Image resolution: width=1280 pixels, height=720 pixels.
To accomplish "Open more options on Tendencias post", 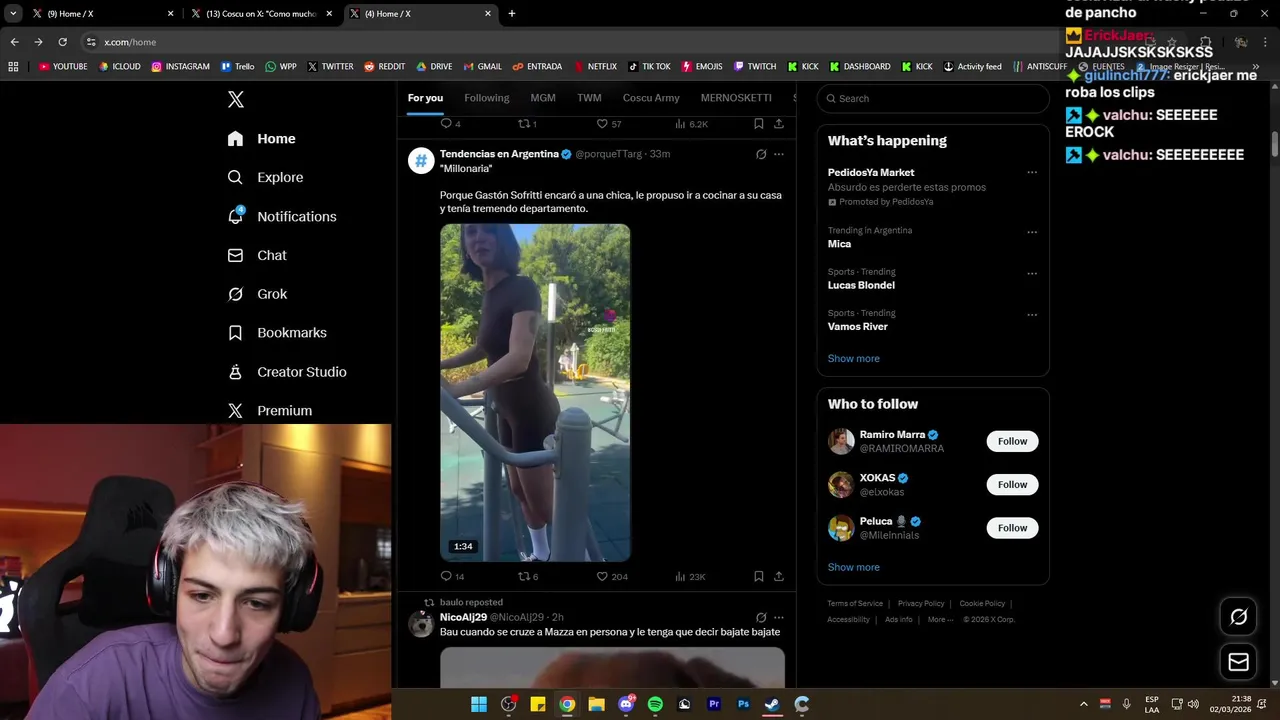I will click(x=779, y=154).
